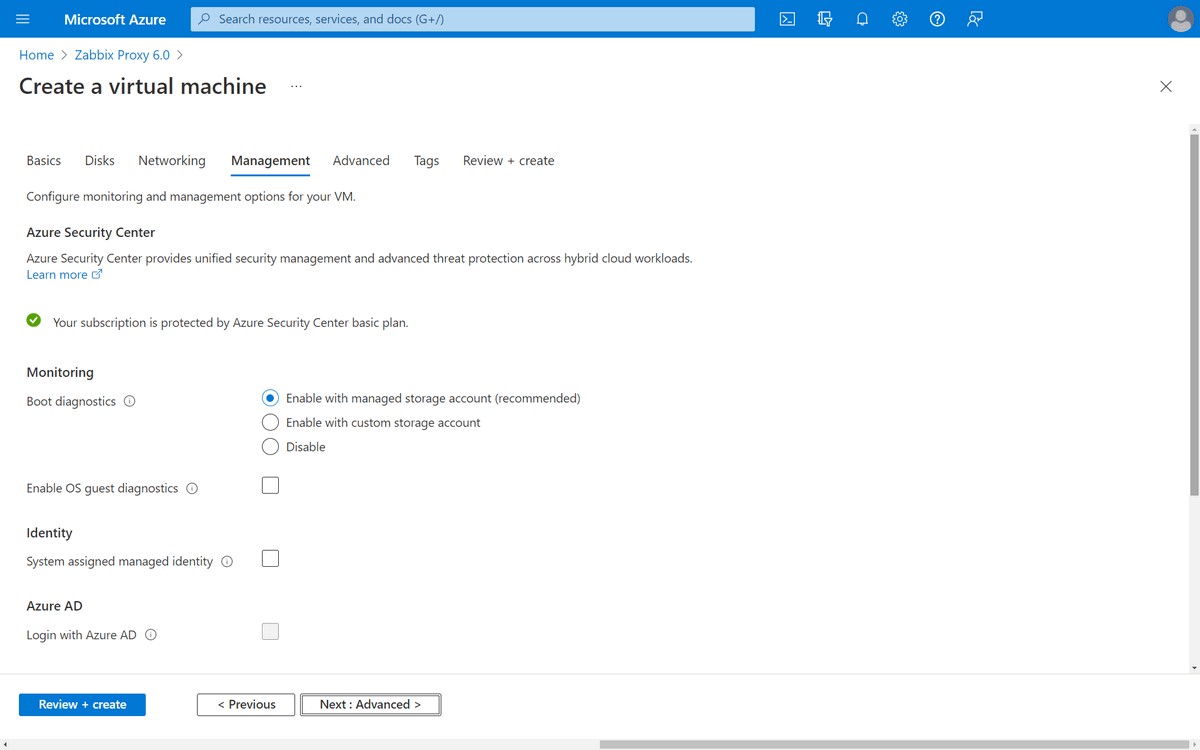Open the help question mark menu

click(x=937, y=19)
